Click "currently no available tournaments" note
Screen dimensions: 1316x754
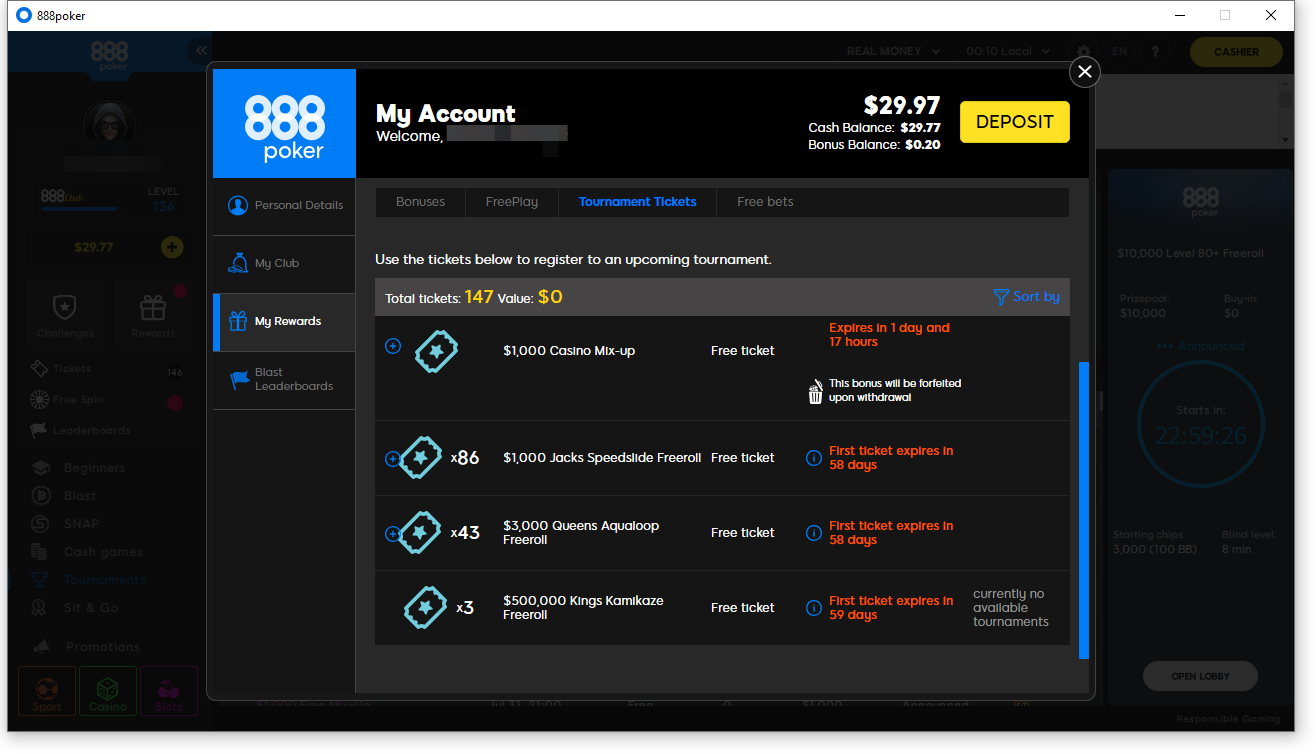click(1011, 608)
